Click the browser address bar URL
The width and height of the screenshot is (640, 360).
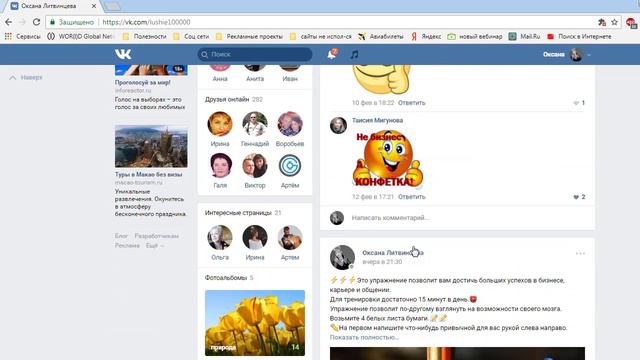tap(146, 22)
